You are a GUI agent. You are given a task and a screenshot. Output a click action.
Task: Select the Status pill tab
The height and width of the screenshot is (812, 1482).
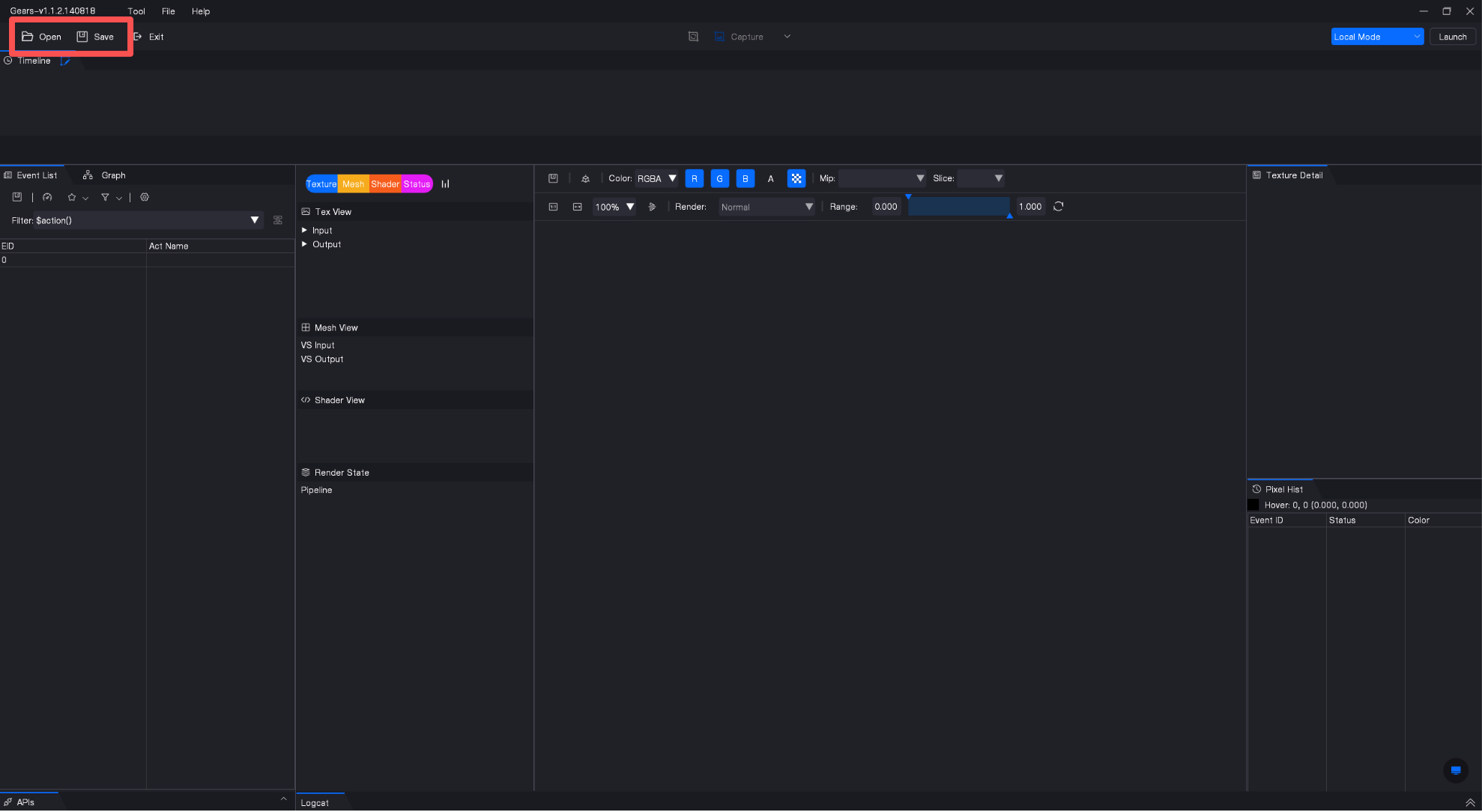417,184
